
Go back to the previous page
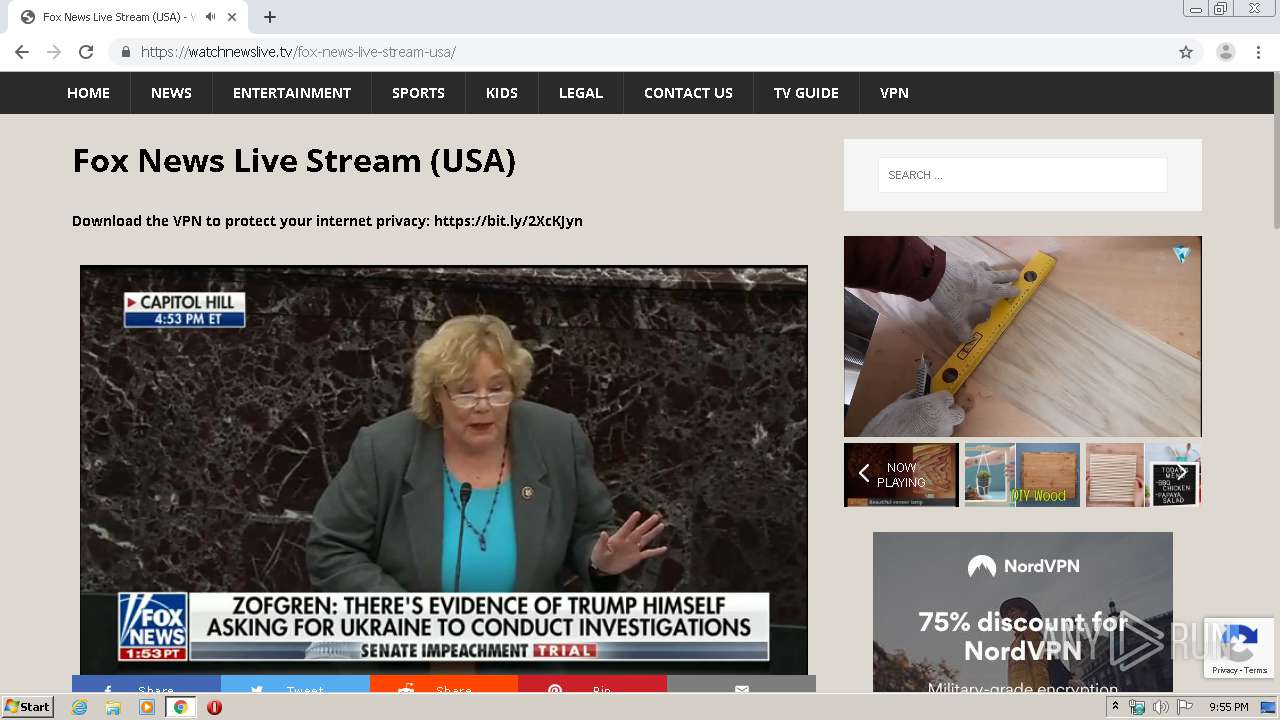coord(22,52)
